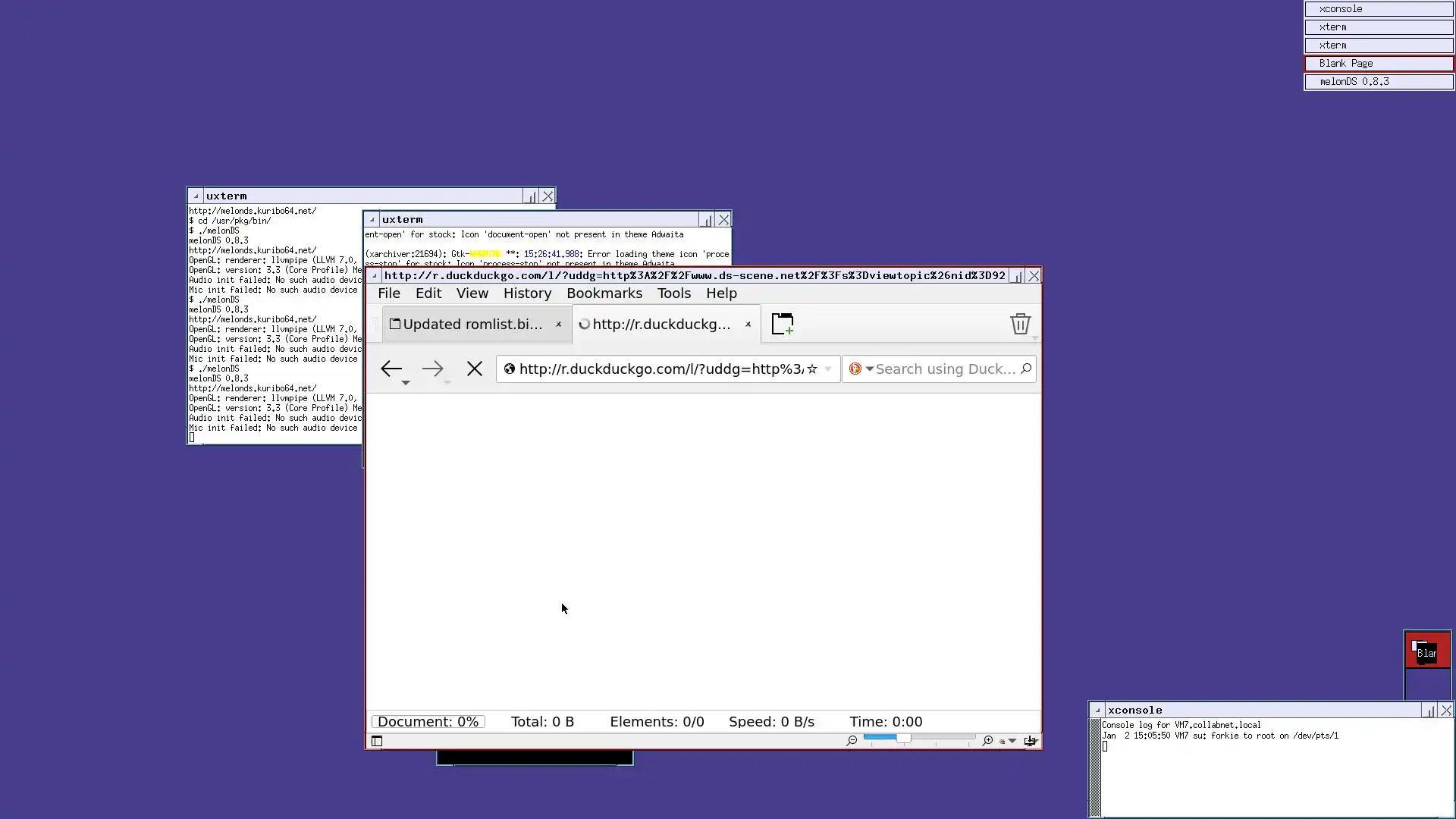This screenshot has width=1456, height=819.
Task: Open a new tab with plus icon
Action: 783,324
